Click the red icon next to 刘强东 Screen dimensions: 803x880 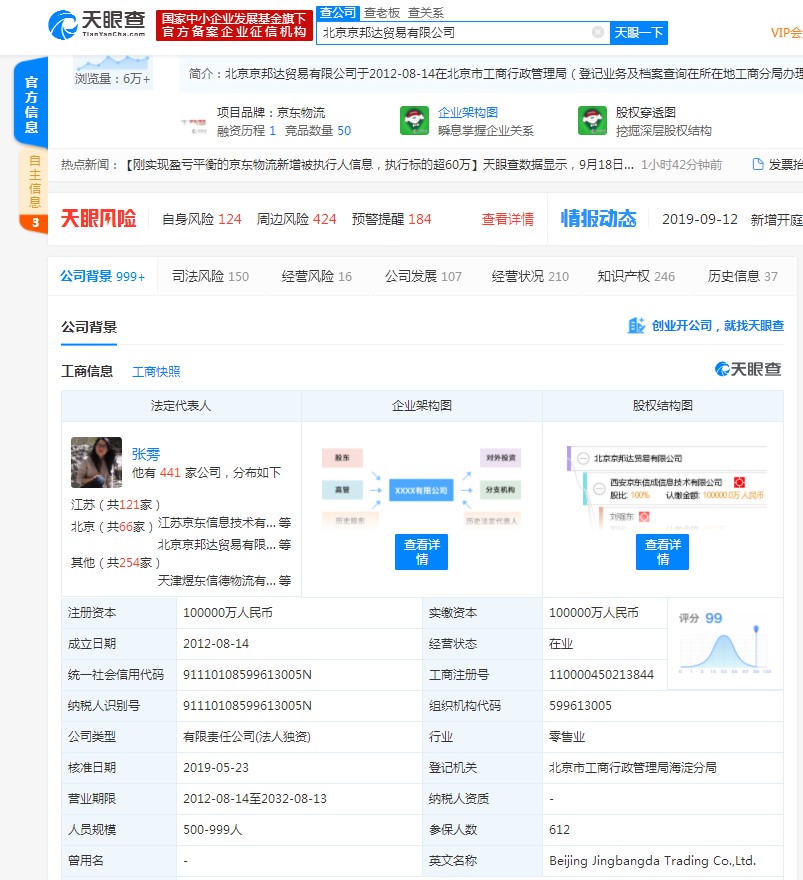pyautogui.click(x=644, y=516)
